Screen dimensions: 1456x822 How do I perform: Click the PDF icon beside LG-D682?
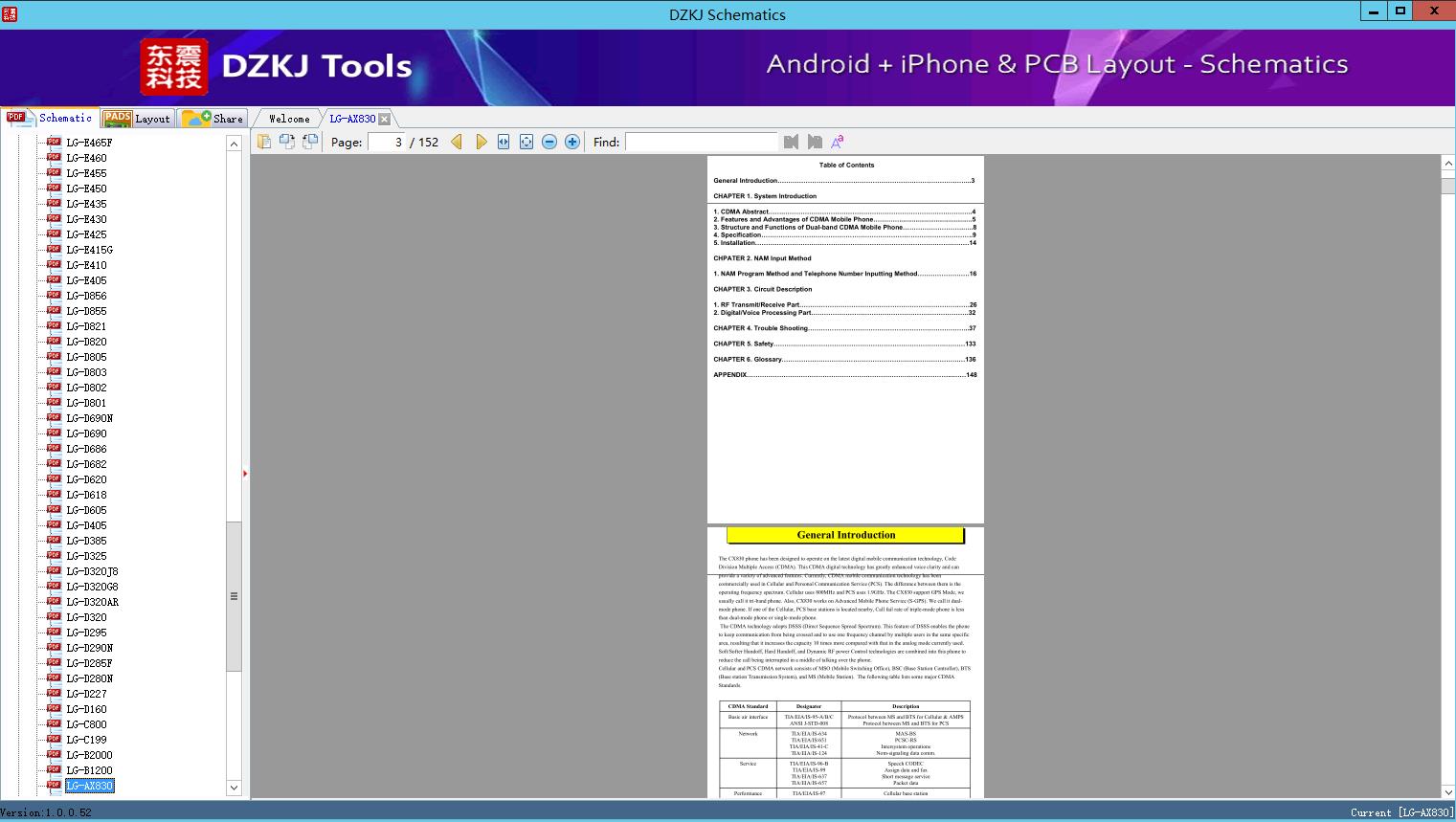tap(54, 463)
